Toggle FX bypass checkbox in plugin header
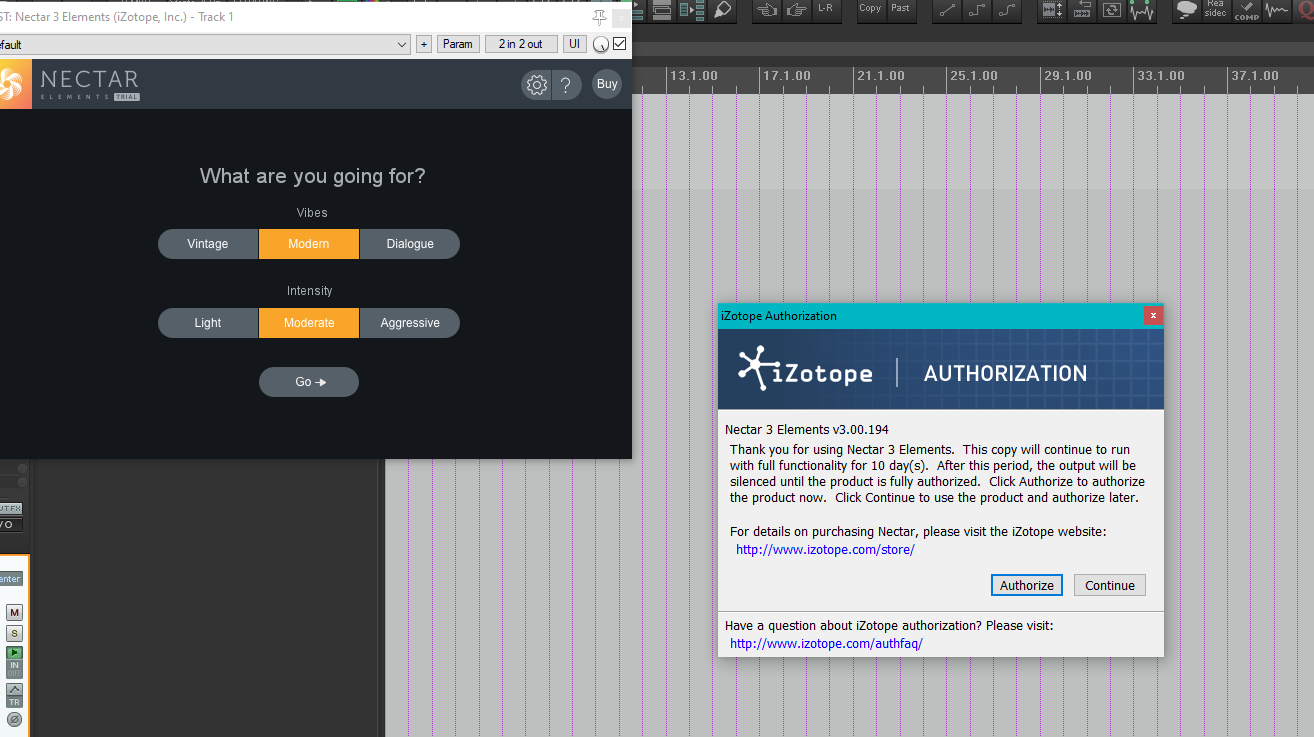Screen dimensions: 1314x737 point(620,44)
